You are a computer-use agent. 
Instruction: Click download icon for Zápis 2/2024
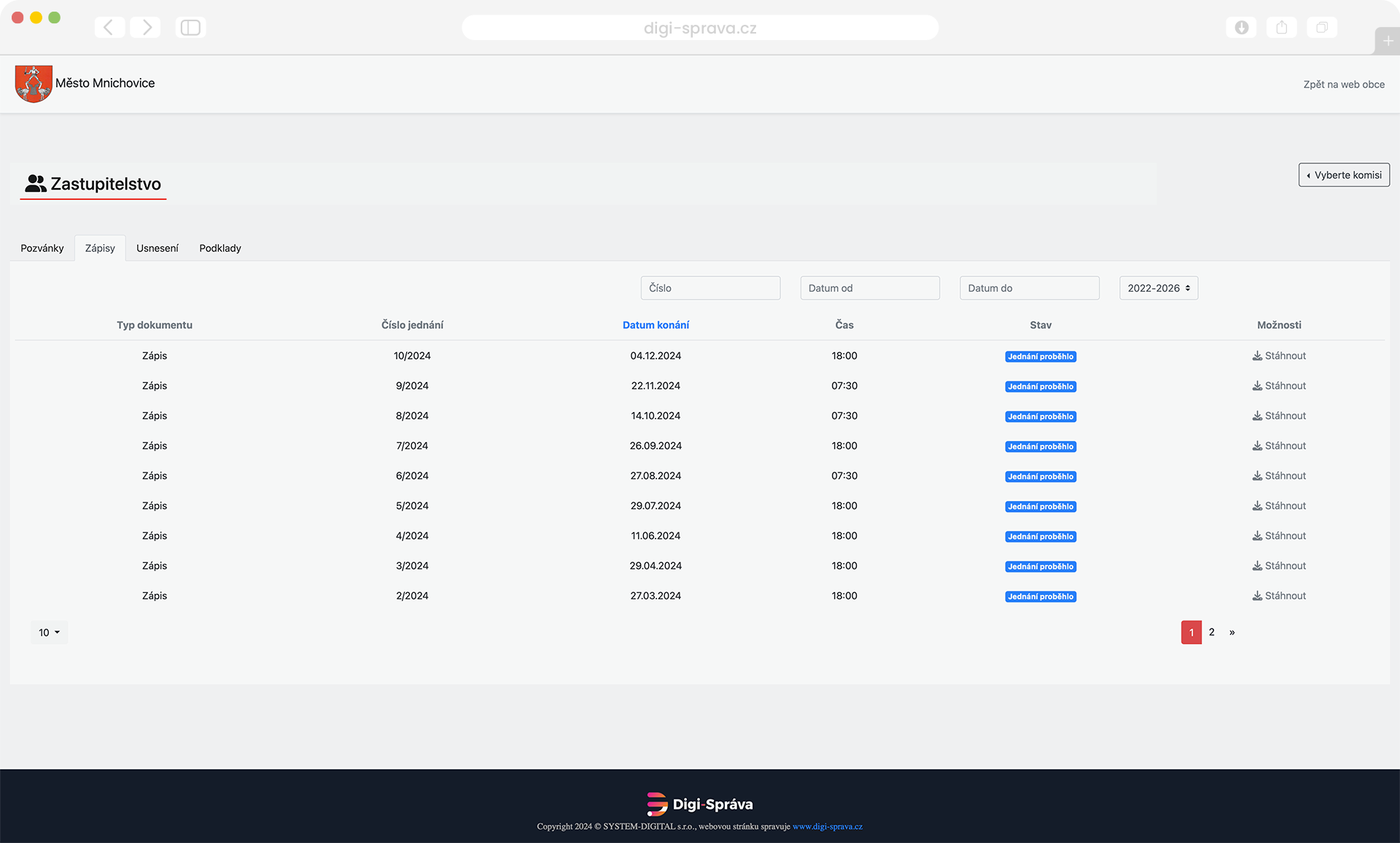tap(1257, 596)
